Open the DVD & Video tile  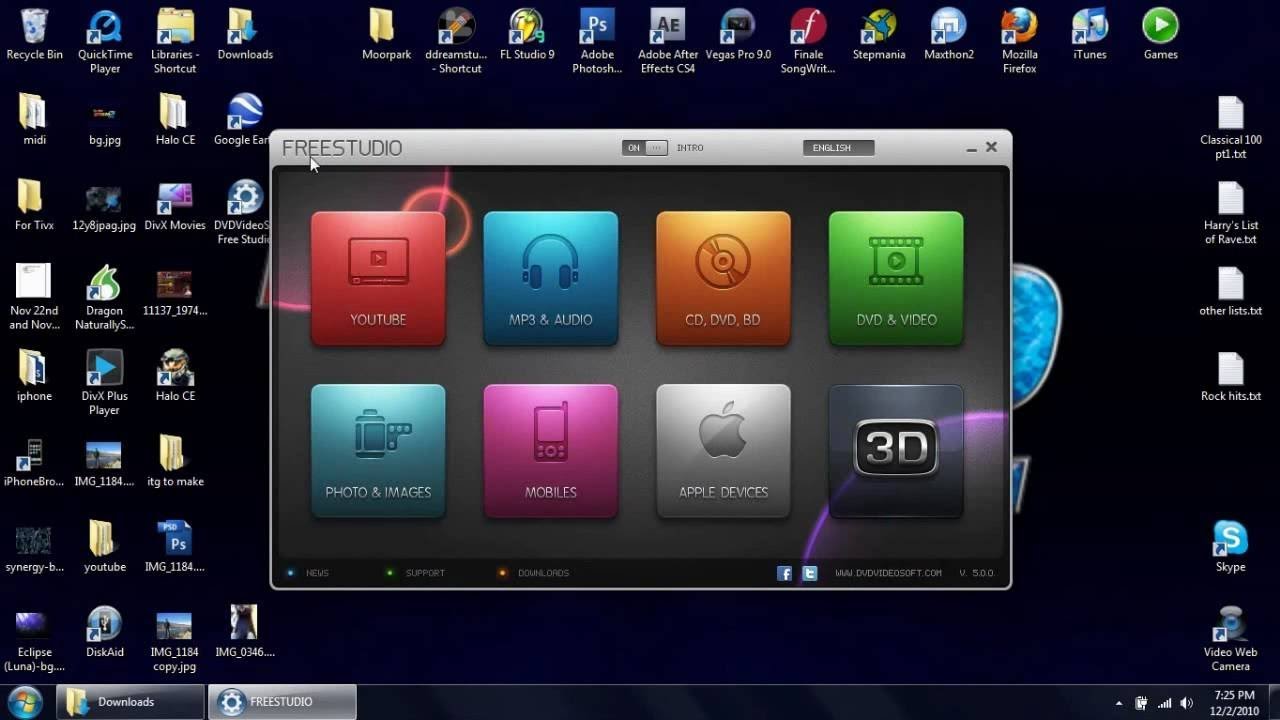[896, 278]
